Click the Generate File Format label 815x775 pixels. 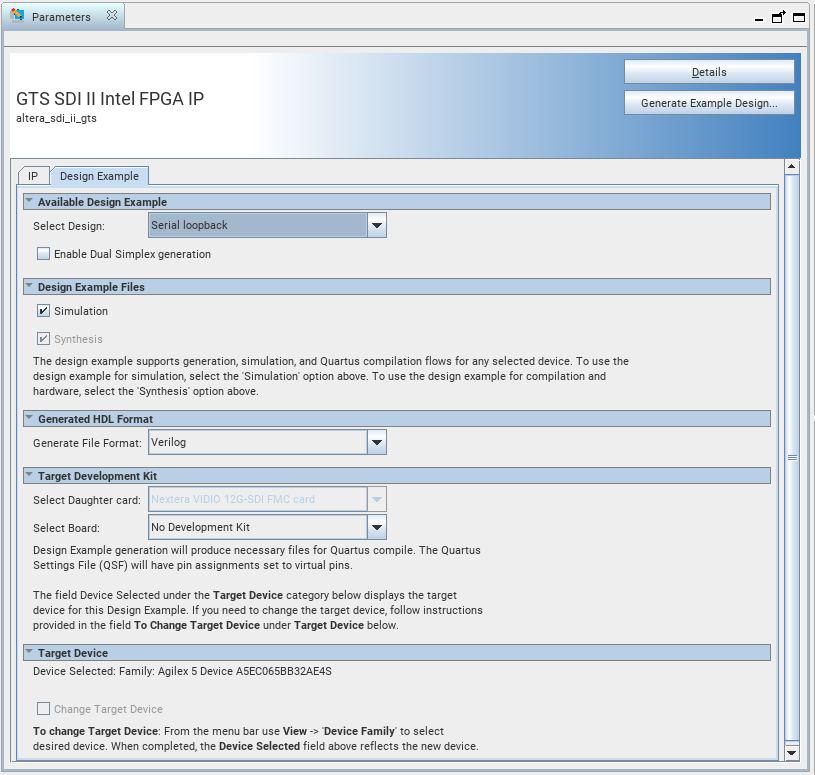click(x=87, y=443)
